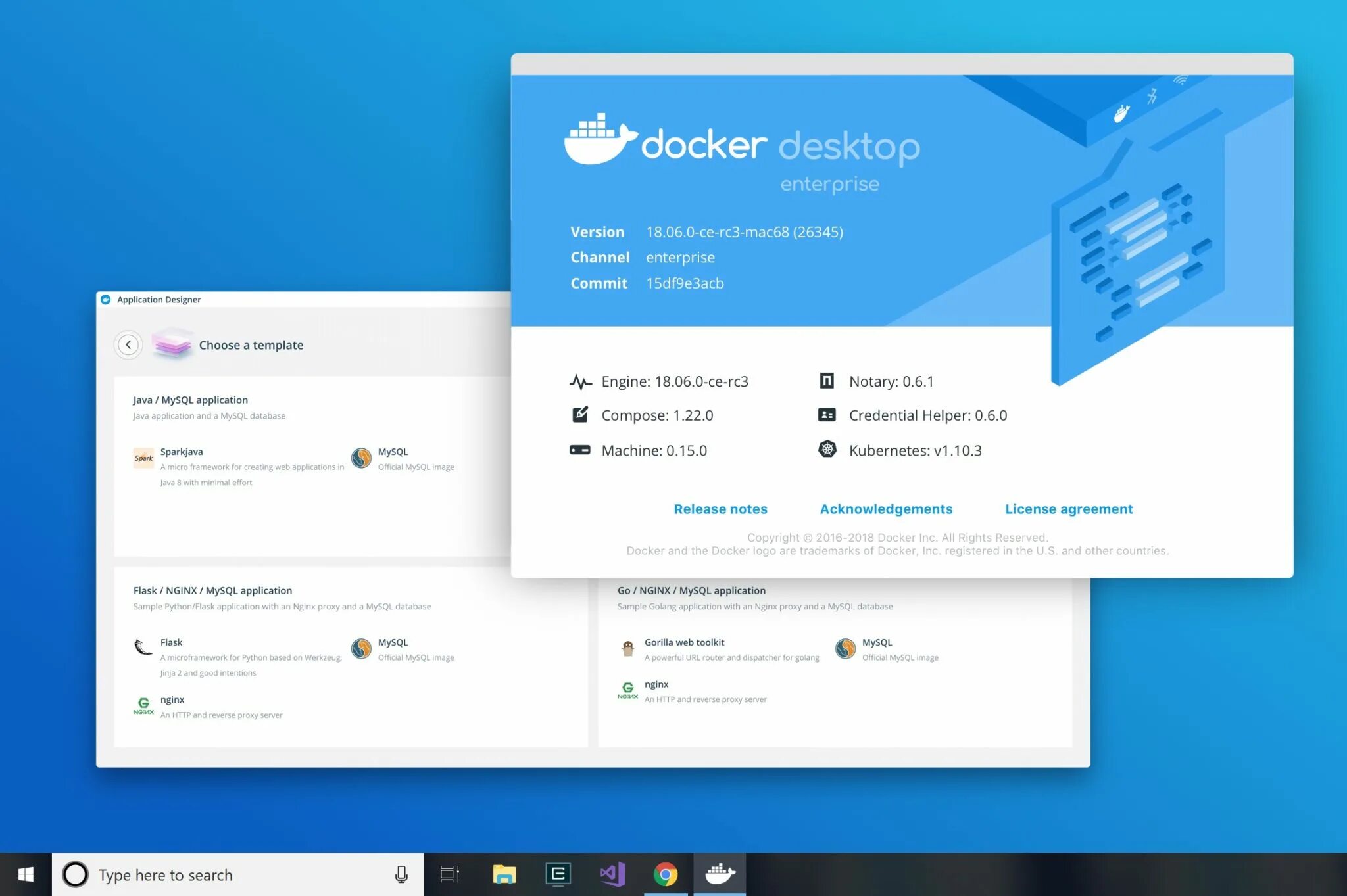Click the nginx icon in Flask template

(143, 706)
